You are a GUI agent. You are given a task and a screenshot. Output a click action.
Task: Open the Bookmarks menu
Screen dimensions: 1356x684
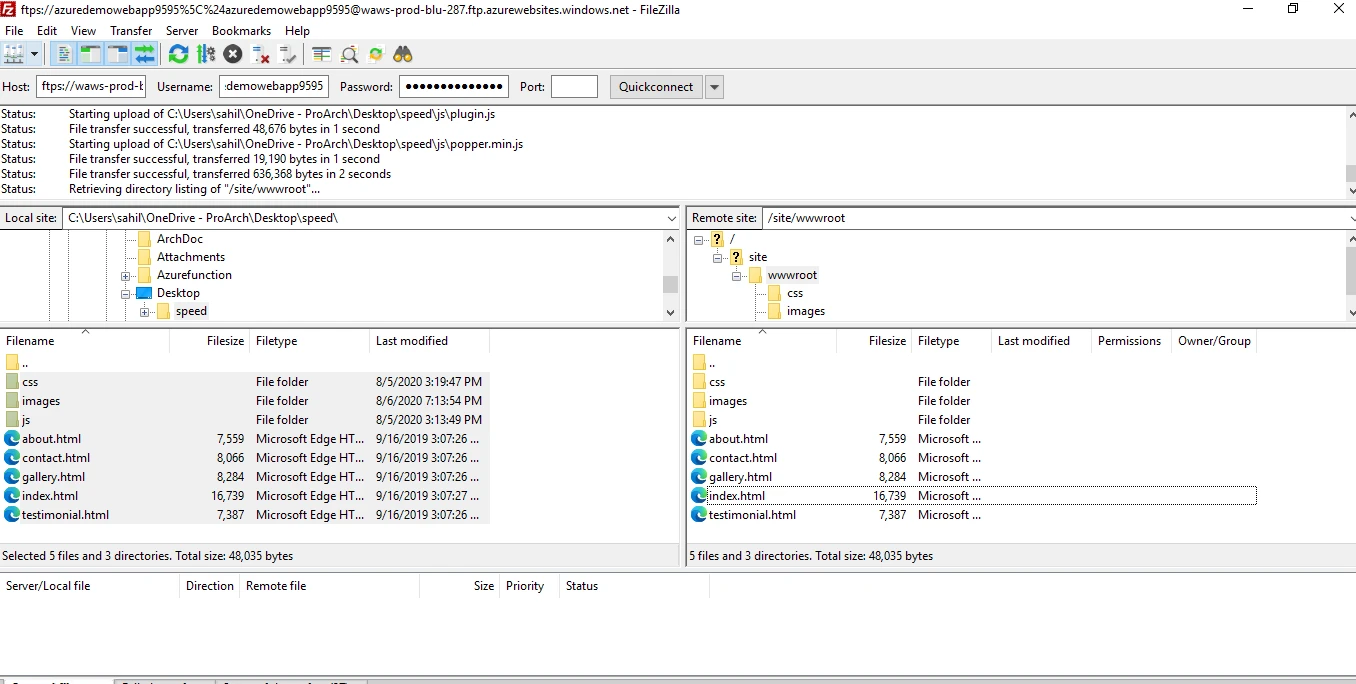(x=241, y=30)
